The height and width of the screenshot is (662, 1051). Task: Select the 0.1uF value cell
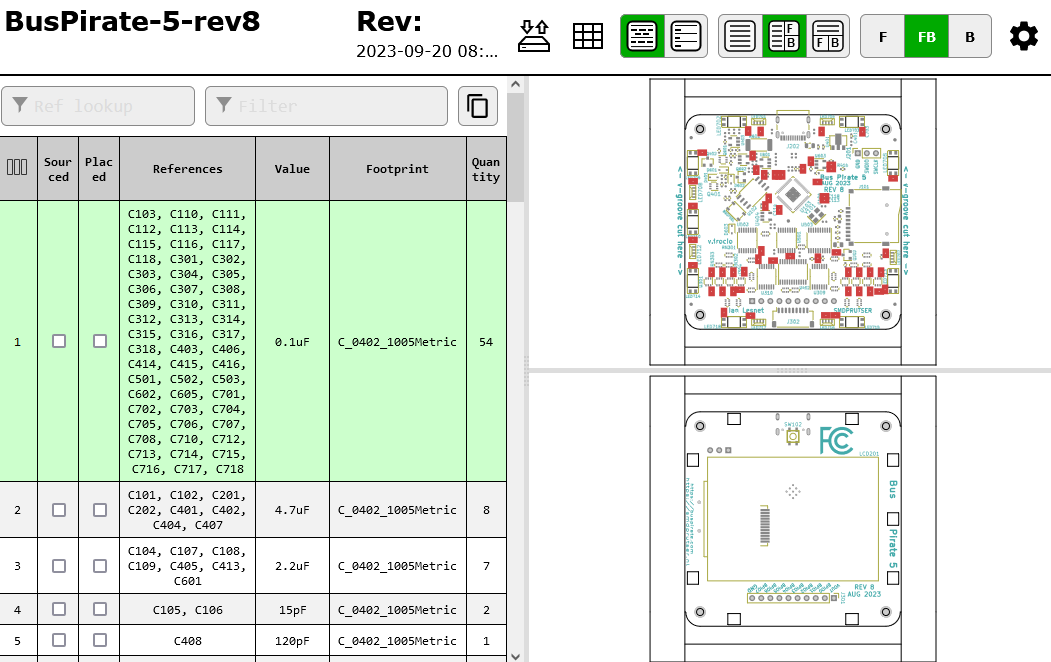point(292,342)
